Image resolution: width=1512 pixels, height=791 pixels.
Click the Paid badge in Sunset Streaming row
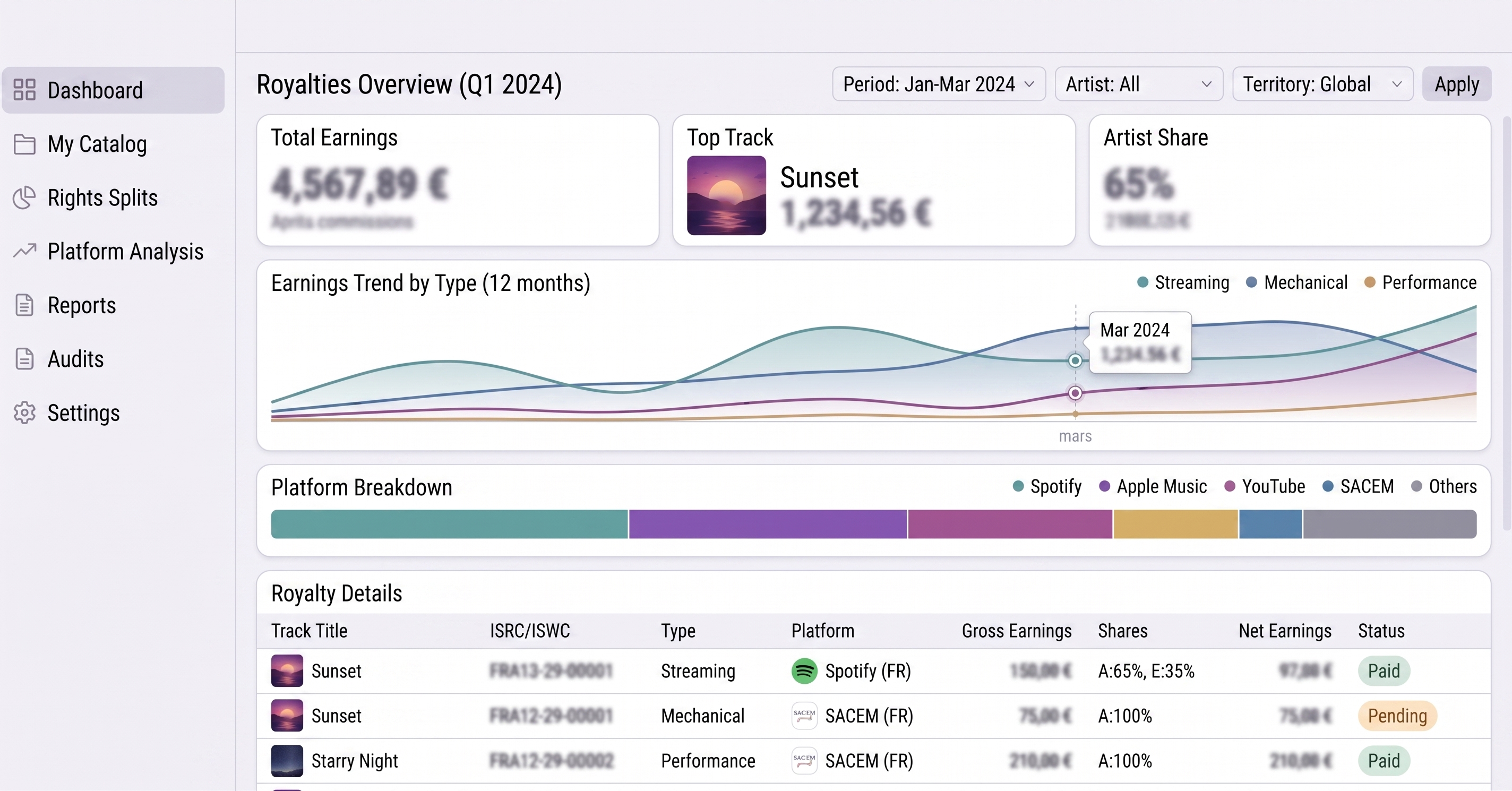[1384, 670]
